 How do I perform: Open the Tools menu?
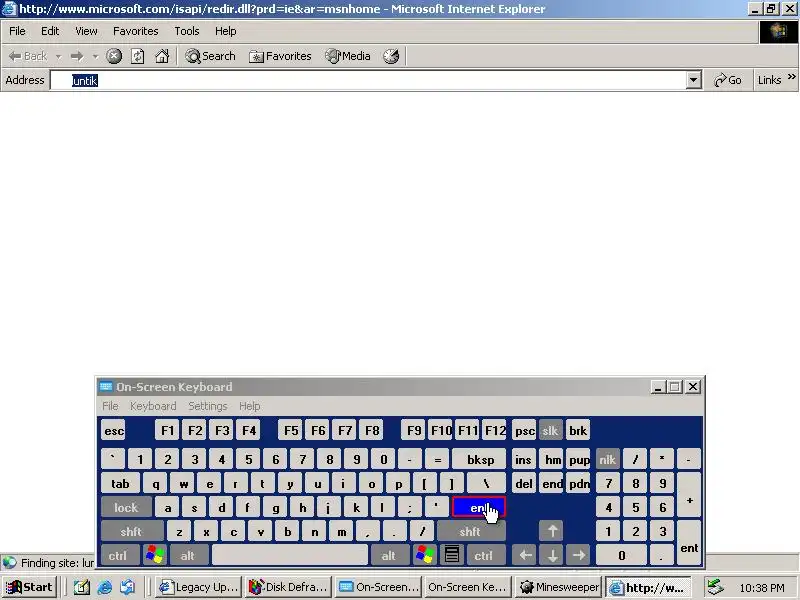[187, 31]
